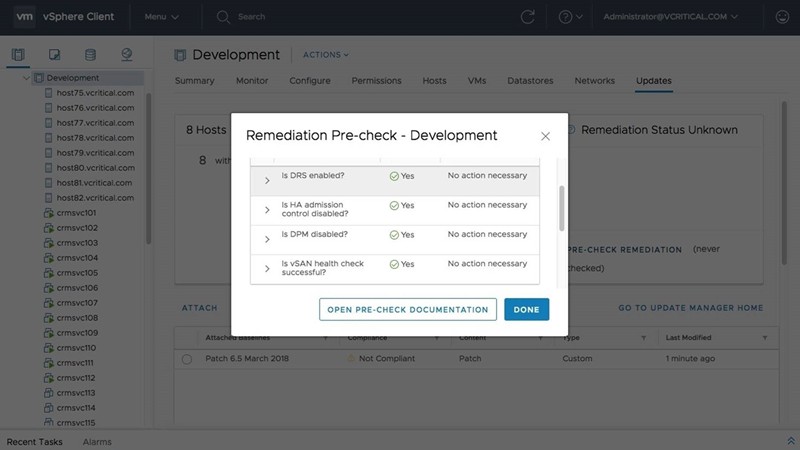Switch to the Permissions tab
The width and height of the screenshot is (800, 450).
pyautogui.click(x=377, y=81)
